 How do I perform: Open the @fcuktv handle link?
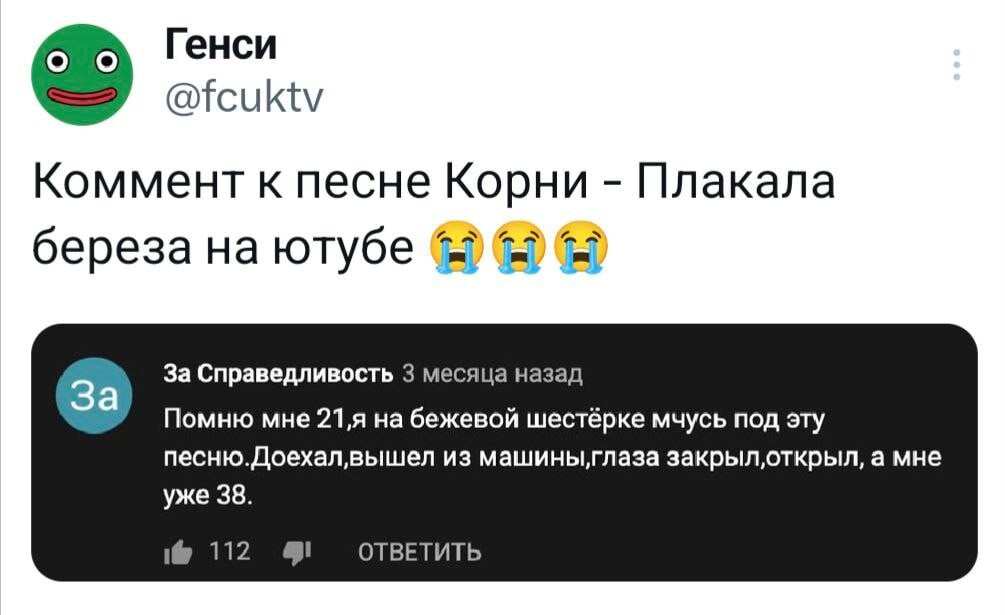[241, 97]
